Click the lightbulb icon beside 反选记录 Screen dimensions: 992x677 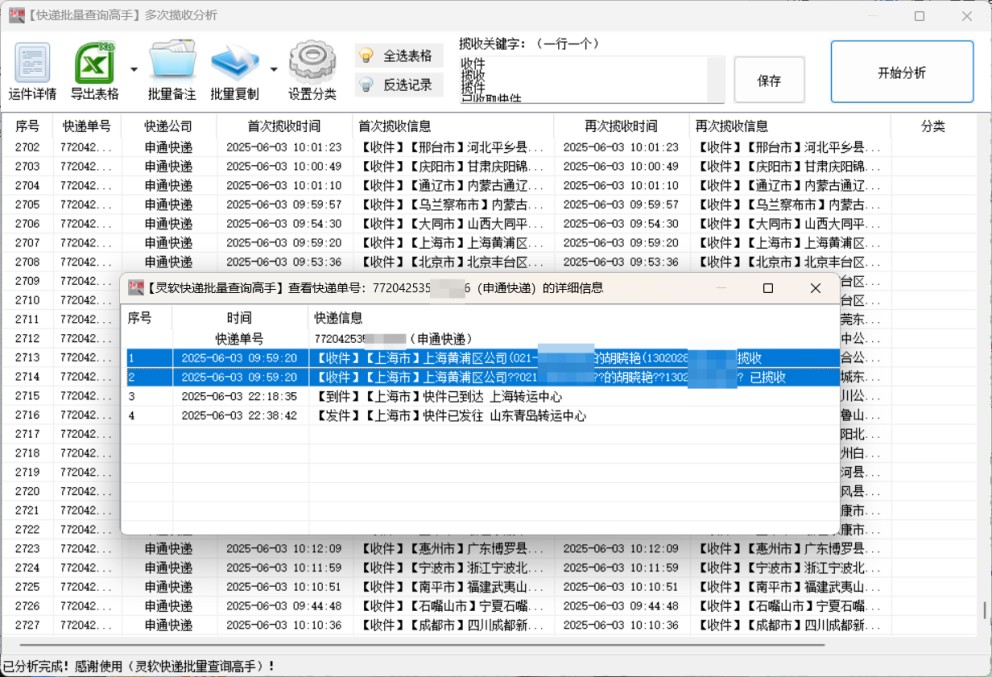coord(366,85)
